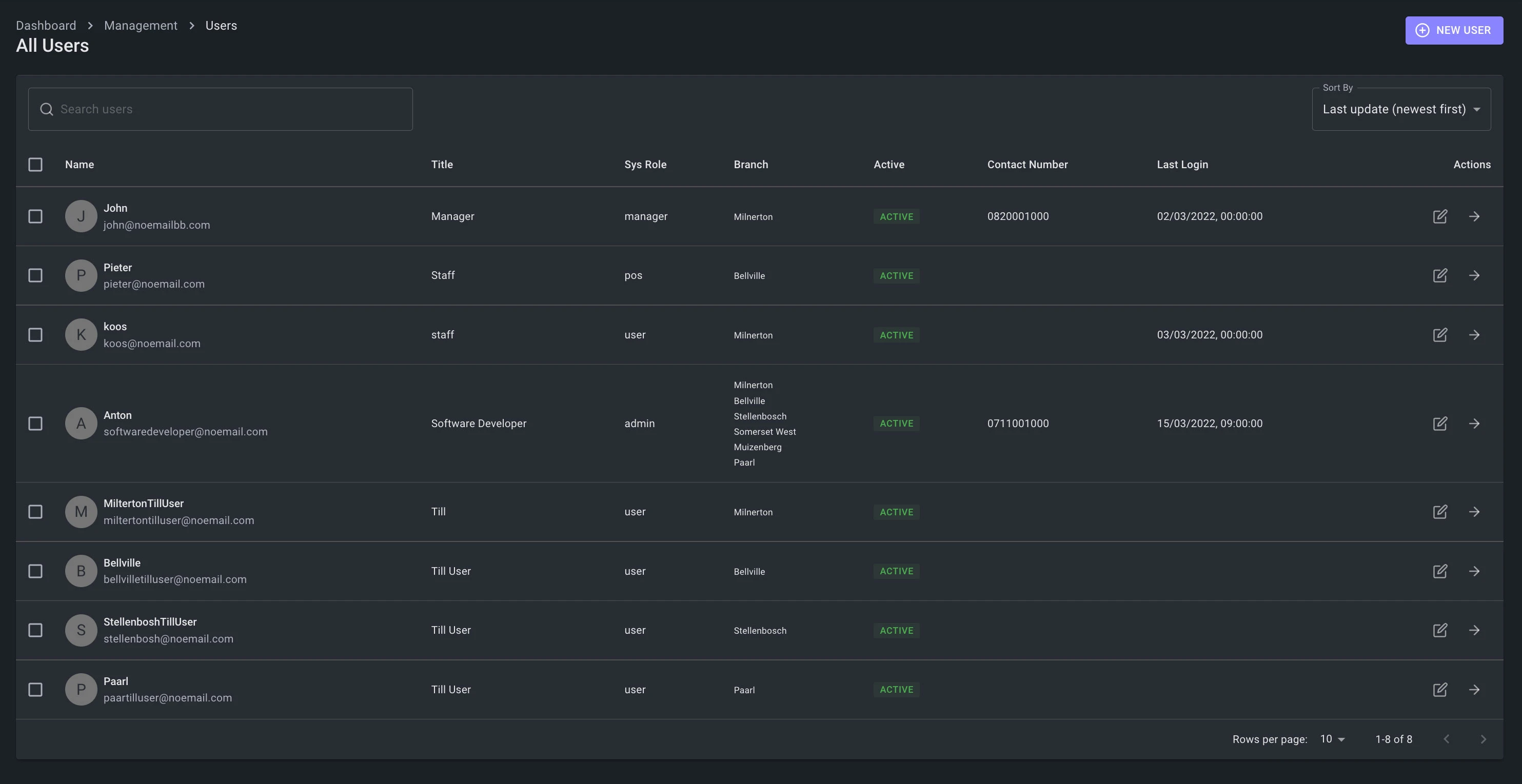Viewport: 1522px width, 784px height.
Task: Open Paarl user details arrow
Action: pyautogui.click(x=1474, y=690)
